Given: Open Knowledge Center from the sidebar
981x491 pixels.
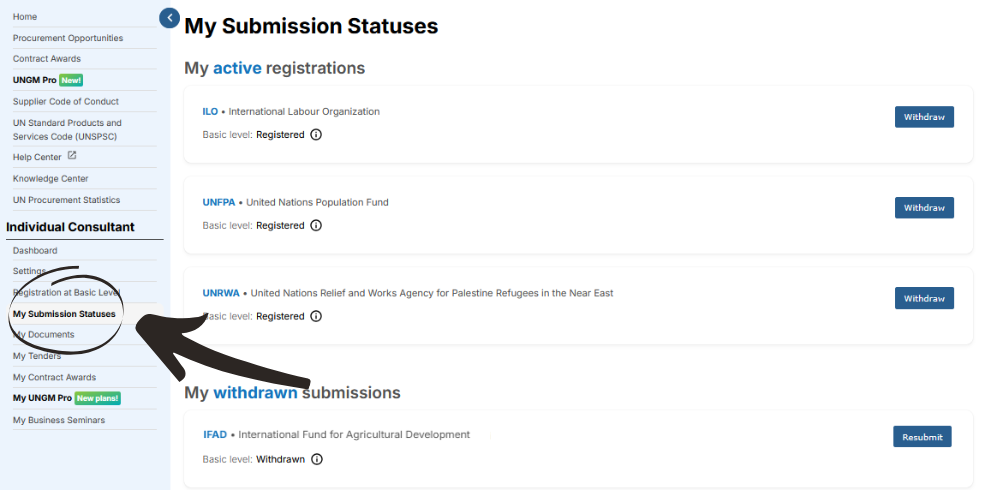Looking at the screenshot, I should coord(51,179).
